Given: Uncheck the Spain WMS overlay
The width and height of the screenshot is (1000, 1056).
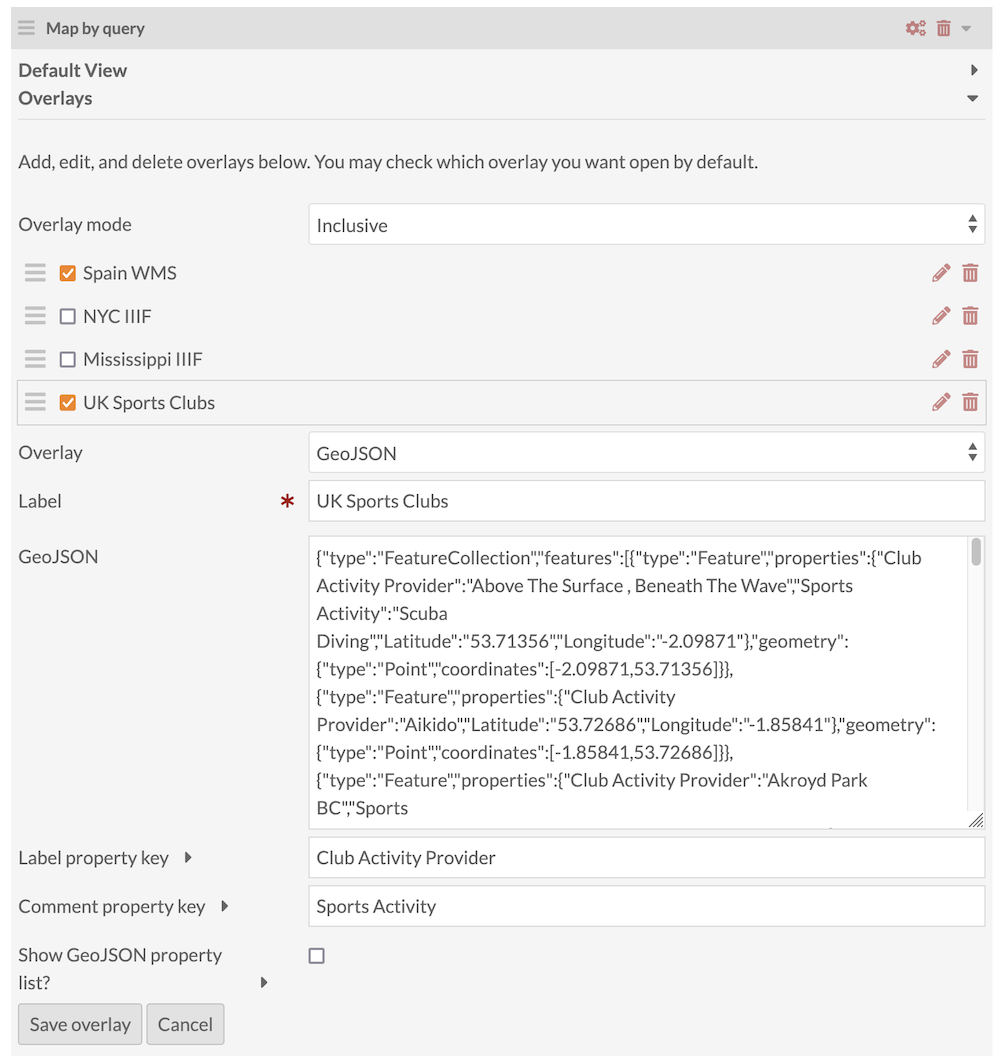Looking at the screenshot, I should click(x=67, y=273).
